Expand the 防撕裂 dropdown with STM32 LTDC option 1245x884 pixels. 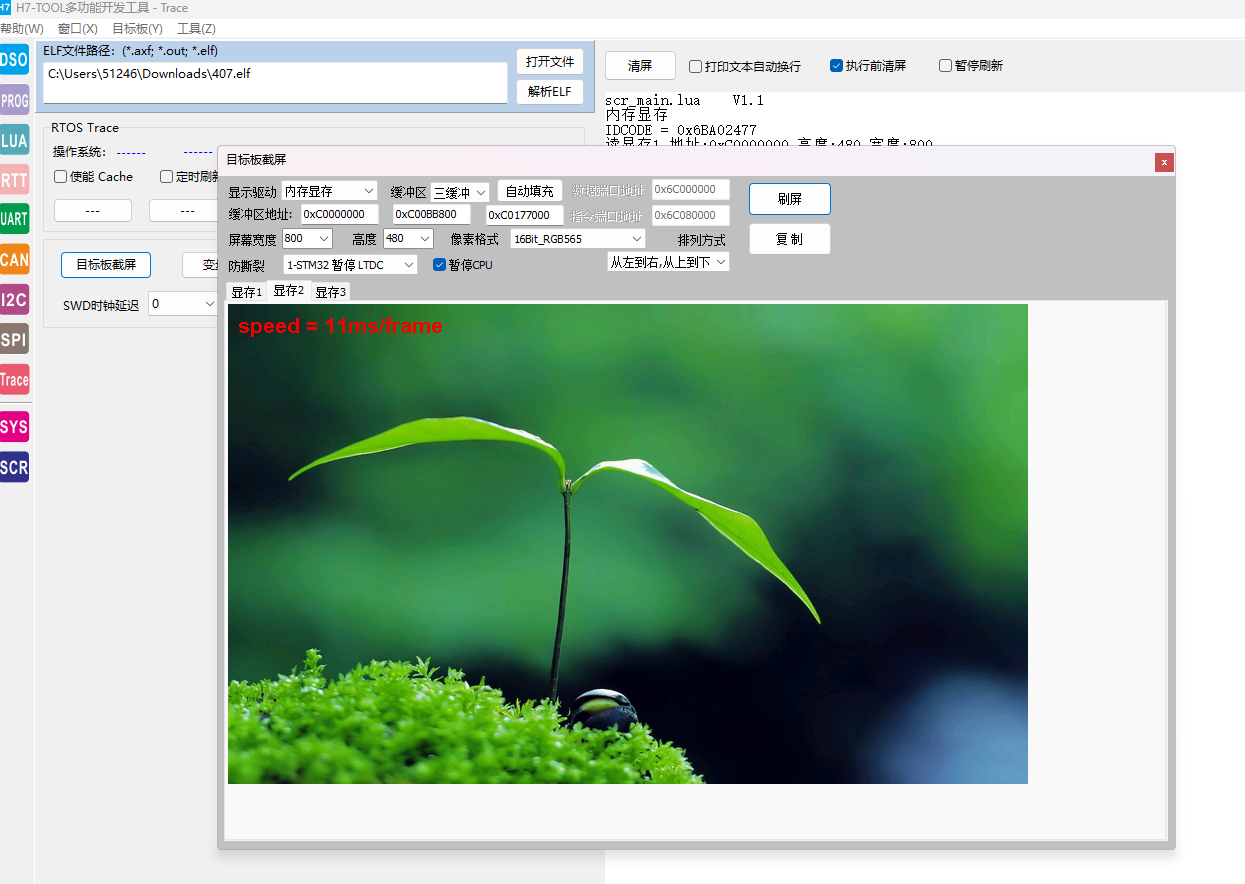click(350, 265)
